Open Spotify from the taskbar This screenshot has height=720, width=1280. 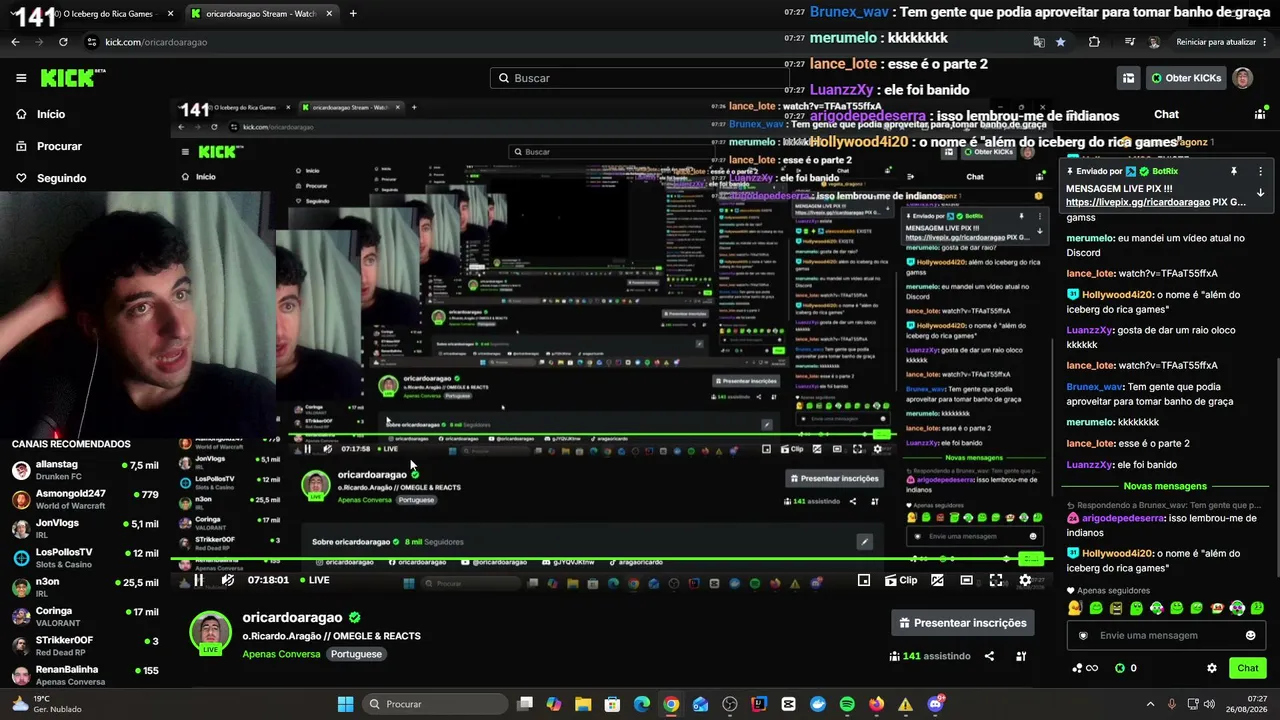[847, 704]
